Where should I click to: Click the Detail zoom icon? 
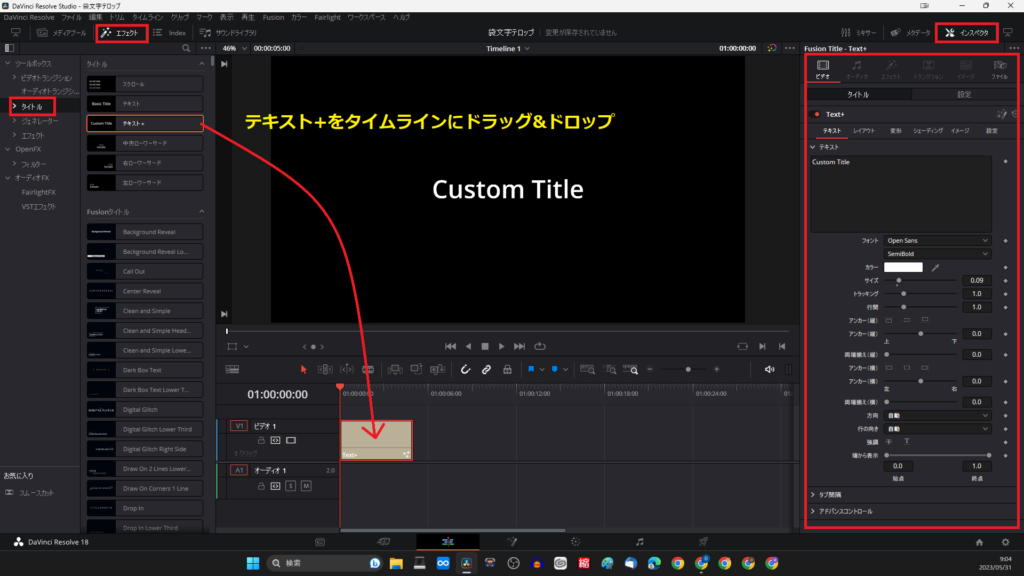609,370
